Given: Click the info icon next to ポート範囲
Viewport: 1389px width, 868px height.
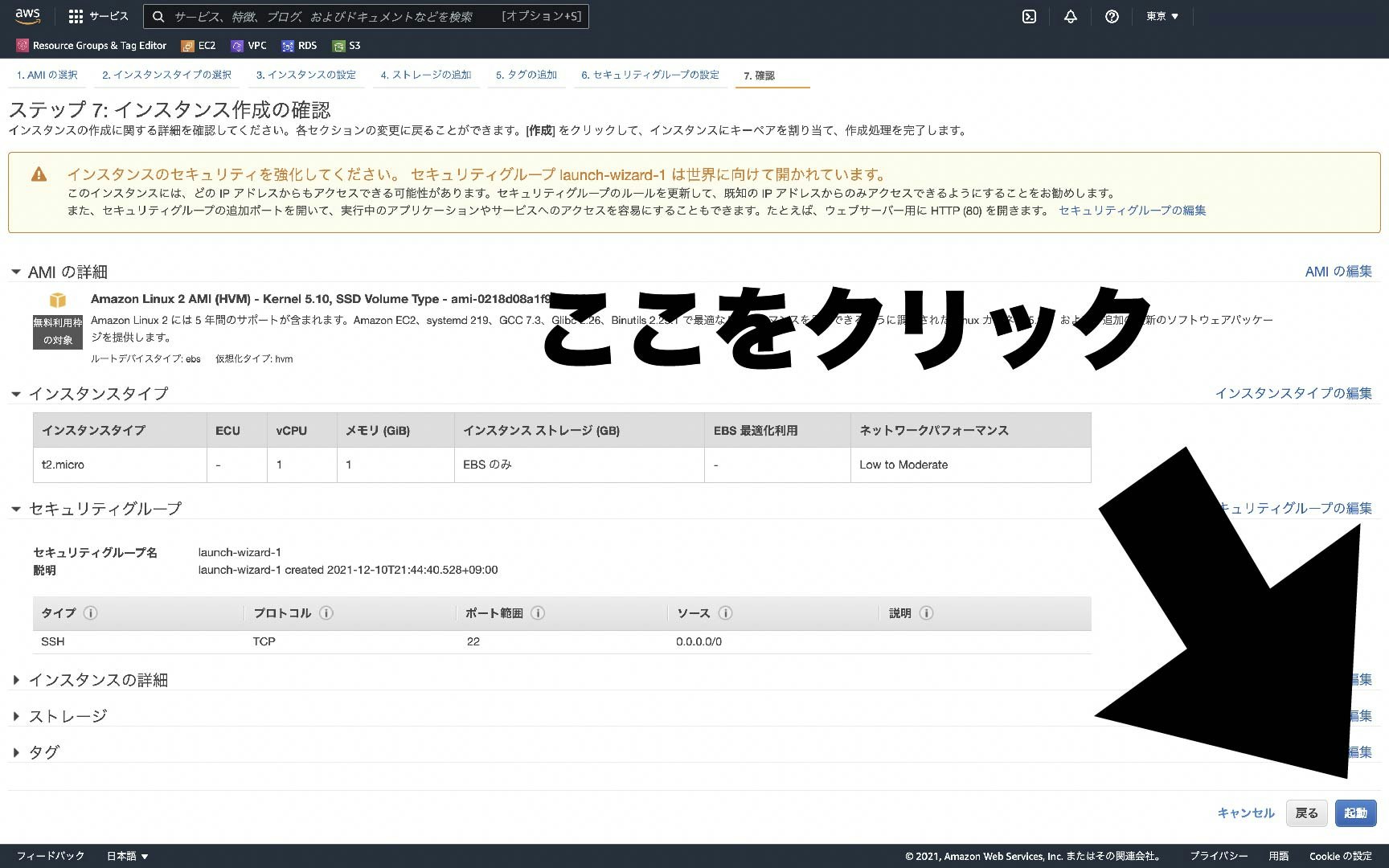Looking at the screenshot, I should 538,613.
